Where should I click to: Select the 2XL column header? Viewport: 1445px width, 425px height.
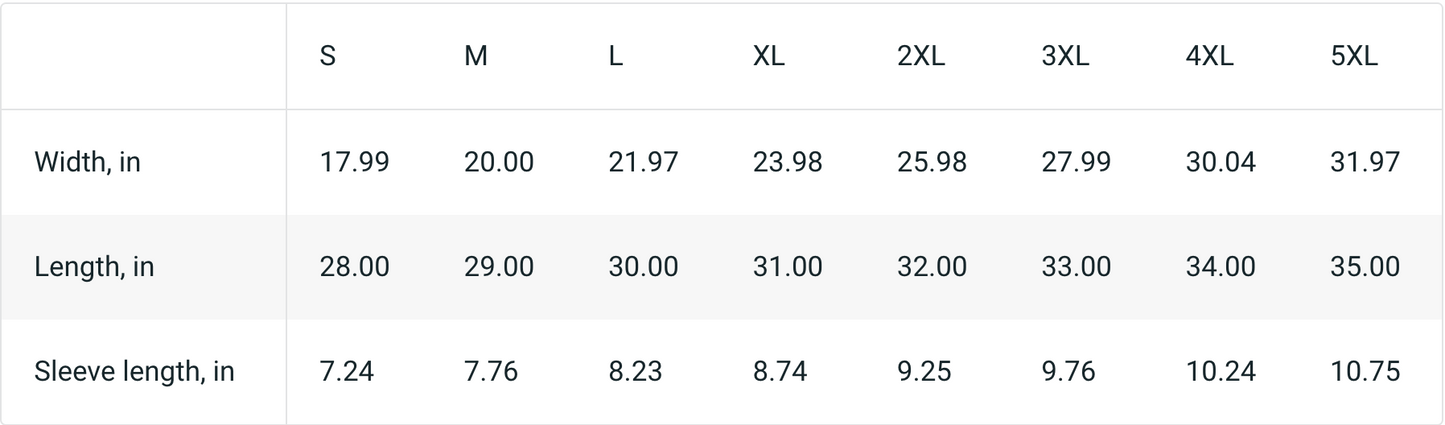click(x=921, y=57)
